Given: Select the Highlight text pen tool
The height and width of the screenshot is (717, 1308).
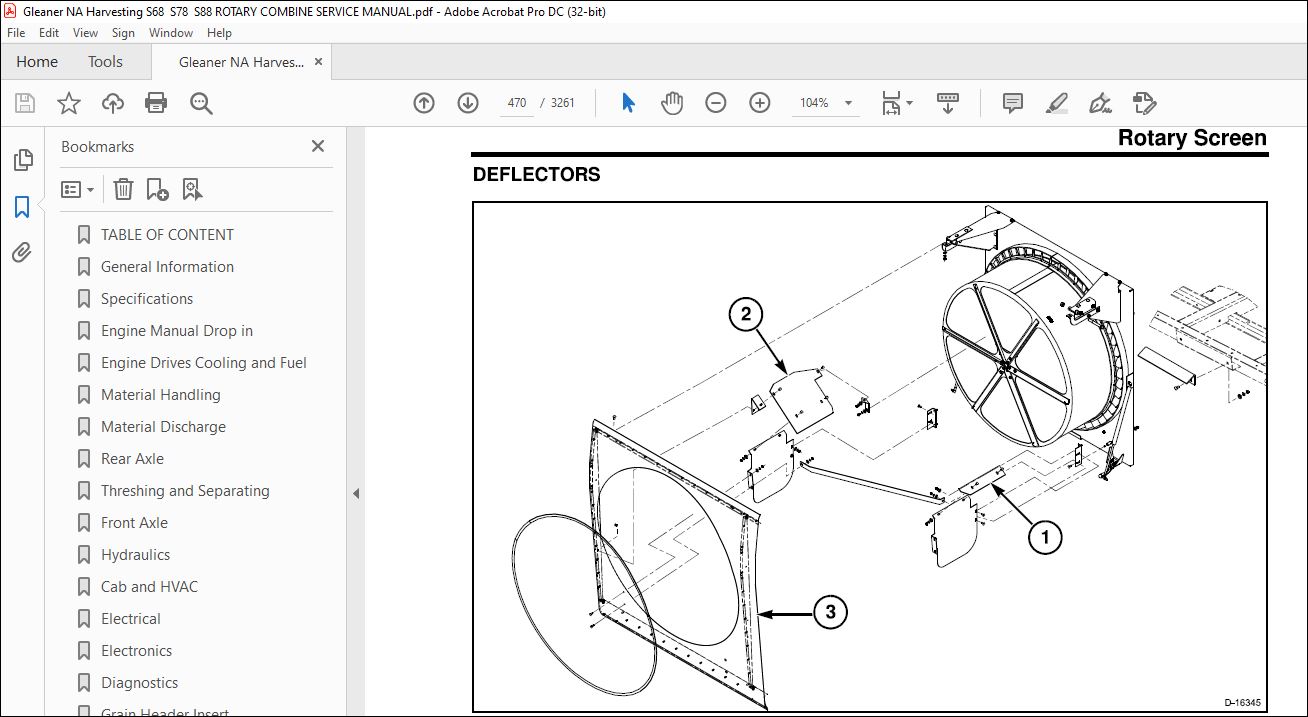Looking at the screenshot, I should pos(1056,103).
